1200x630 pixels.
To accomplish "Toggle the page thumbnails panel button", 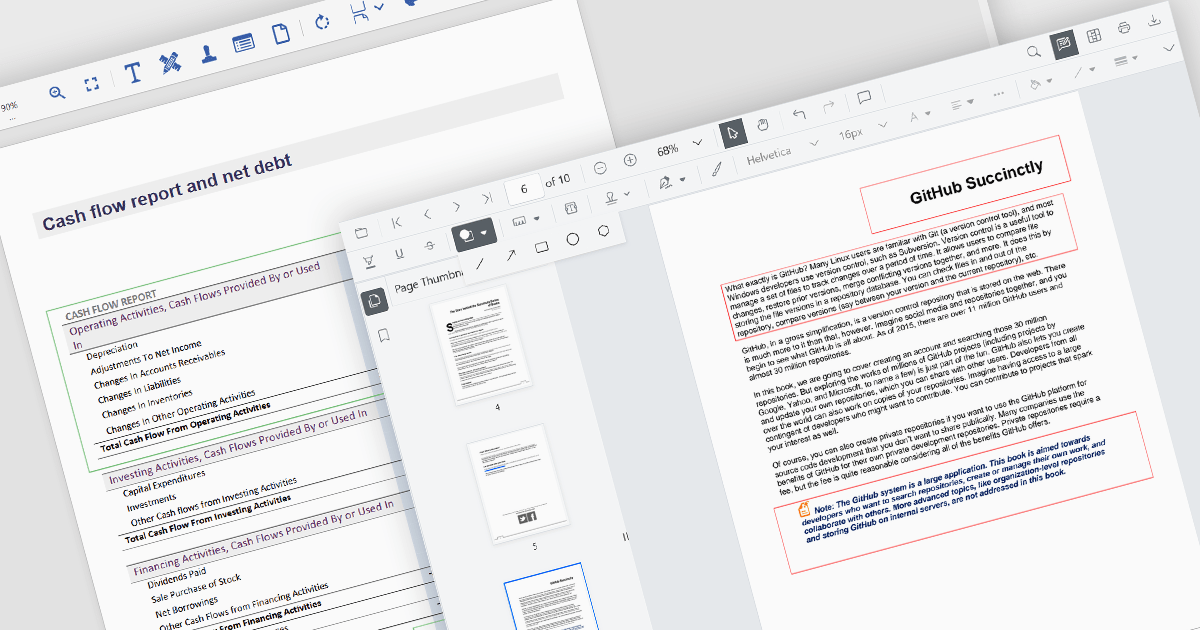I will coord(374,300).
